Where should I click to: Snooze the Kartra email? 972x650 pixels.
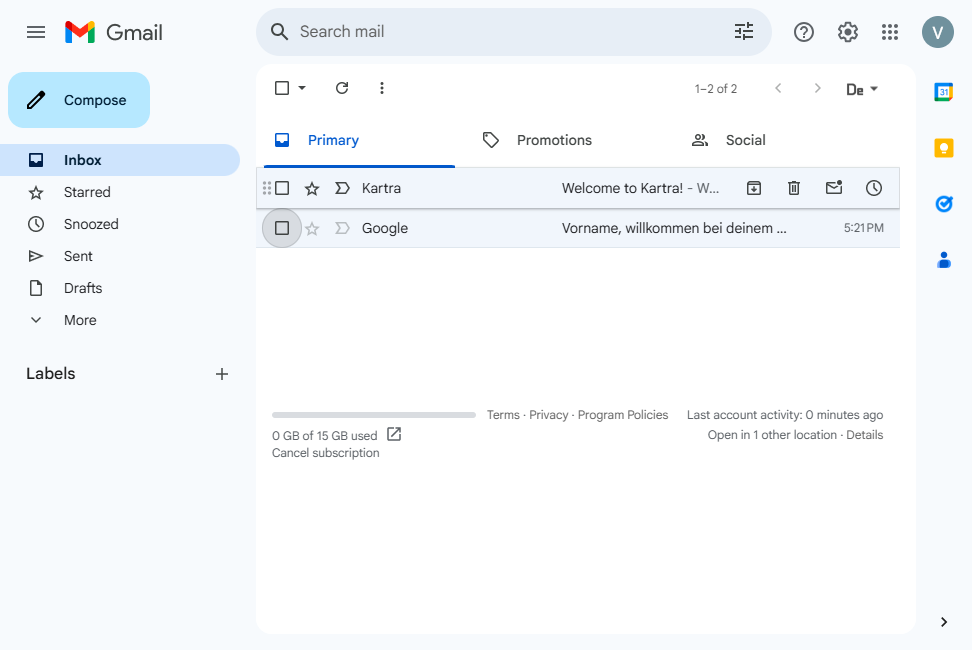tap(874, 188)
